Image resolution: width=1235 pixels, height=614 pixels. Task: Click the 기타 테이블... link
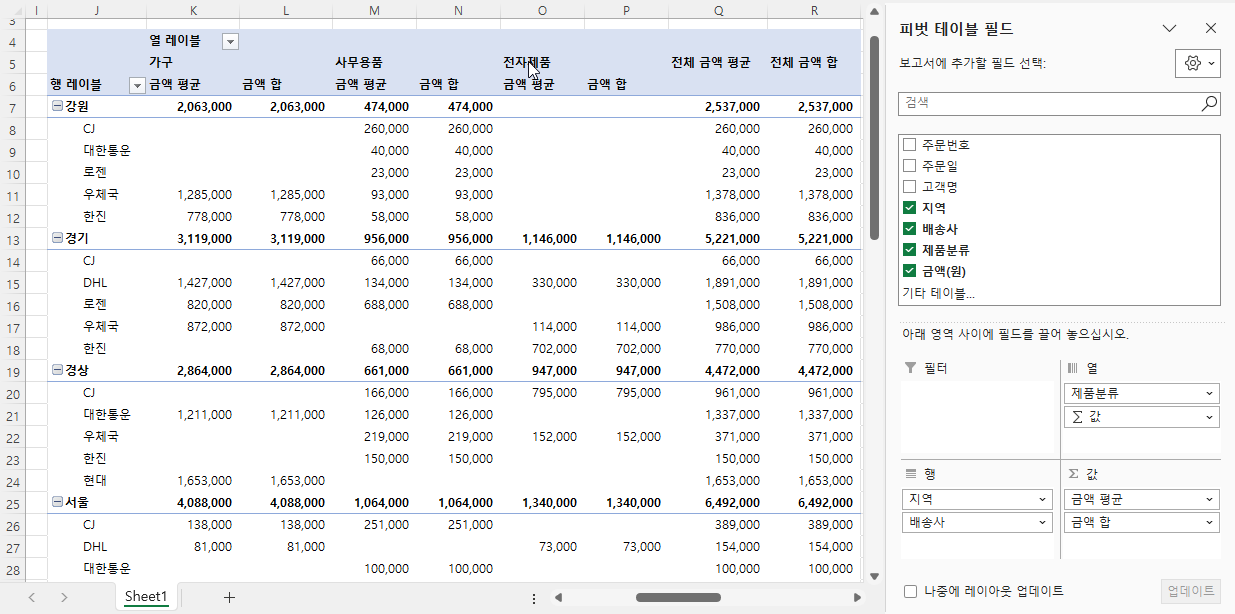938,293
